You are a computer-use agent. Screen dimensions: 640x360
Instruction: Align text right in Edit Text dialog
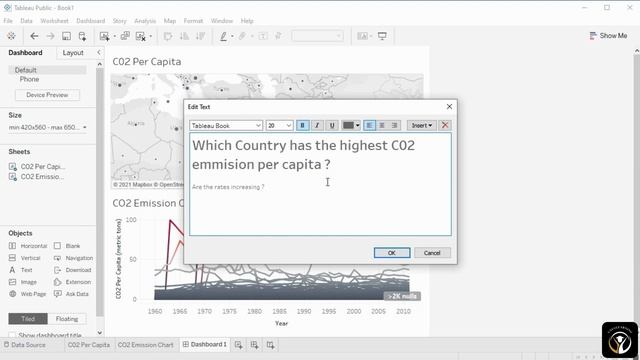click(x=395, y=125)
